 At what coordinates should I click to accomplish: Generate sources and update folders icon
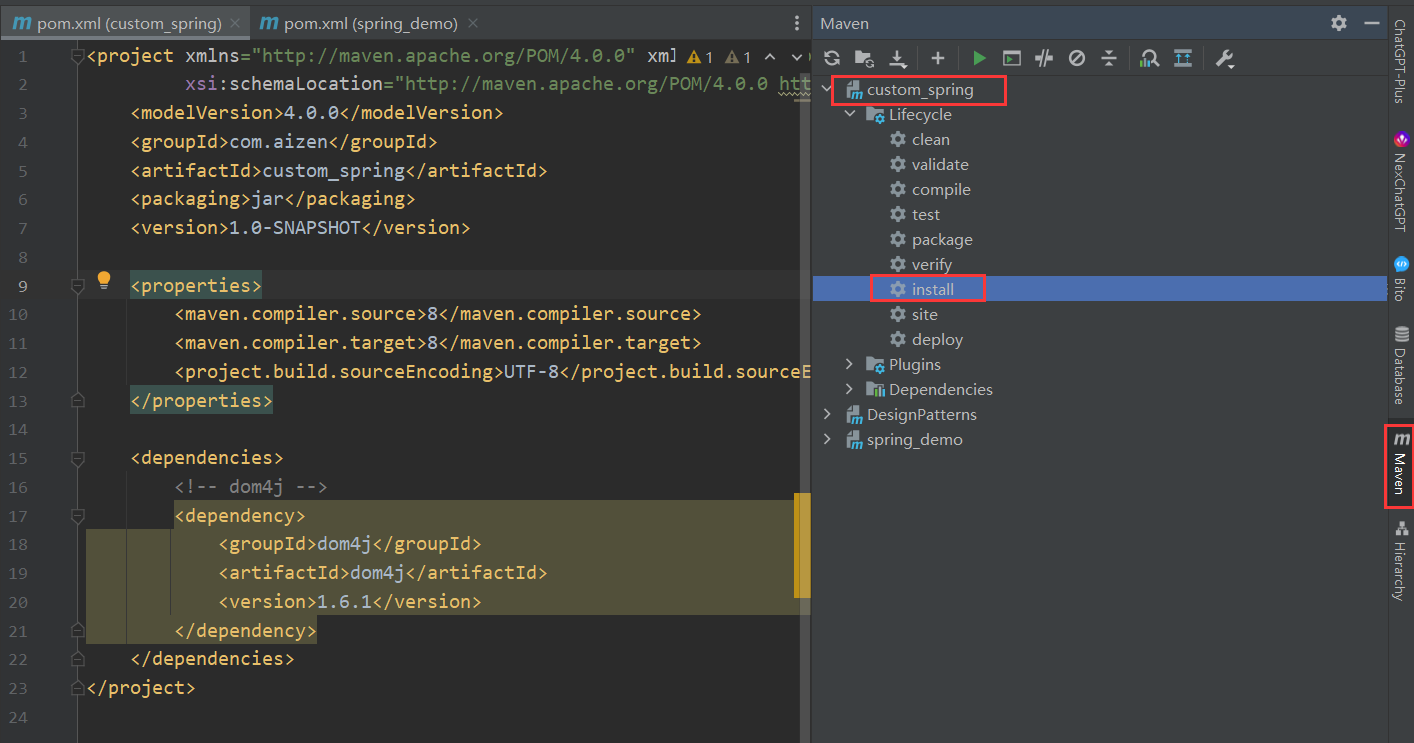tap(864, 59)
